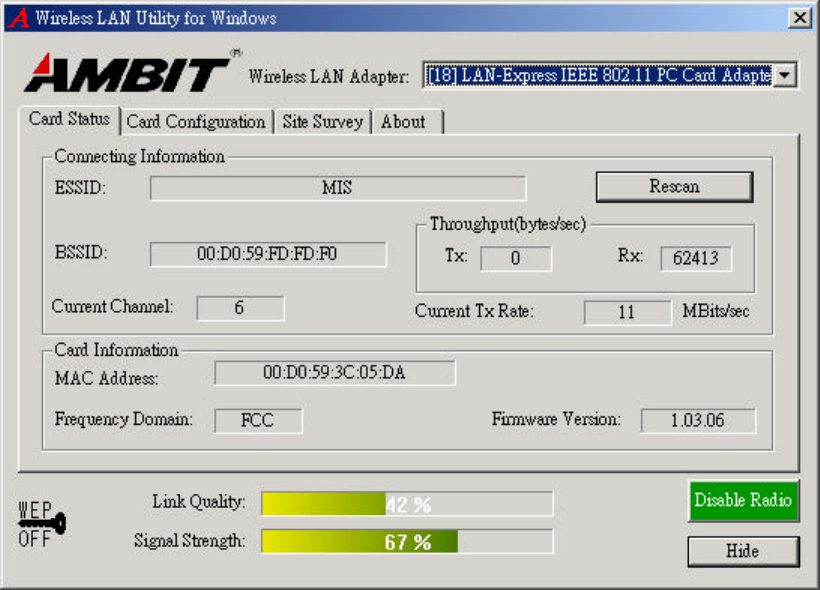
Task: Open the Wireless LAN Adapter dropdown arrow
Action: (x=785, y=75)
